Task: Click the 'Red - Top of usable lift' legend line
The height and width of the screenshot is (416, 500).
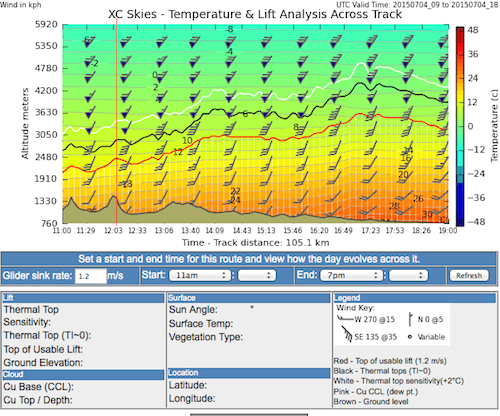Action: [390, 361]
